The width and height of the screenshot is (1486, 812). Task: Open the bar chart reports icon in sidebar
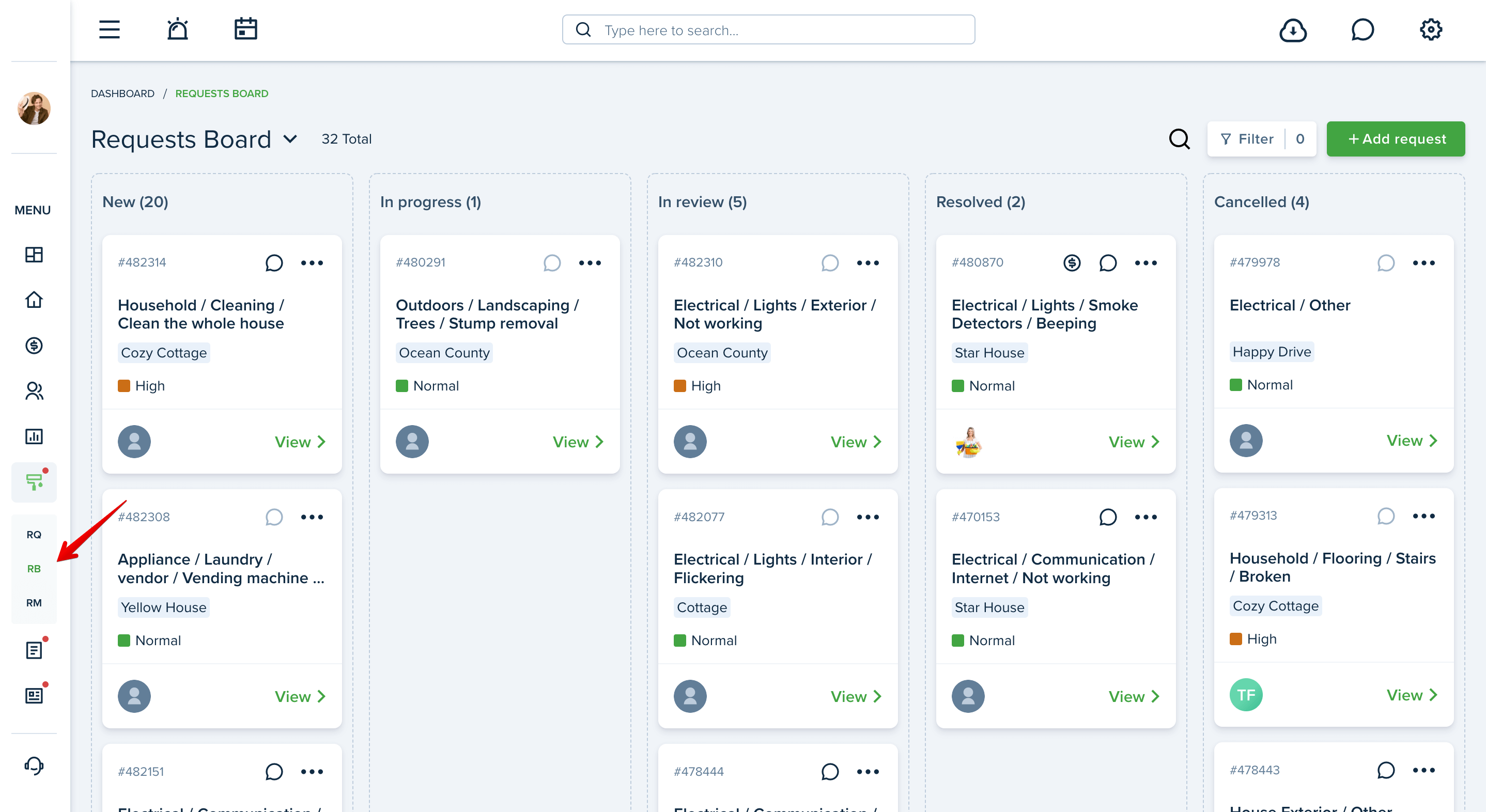pos(34,436)
